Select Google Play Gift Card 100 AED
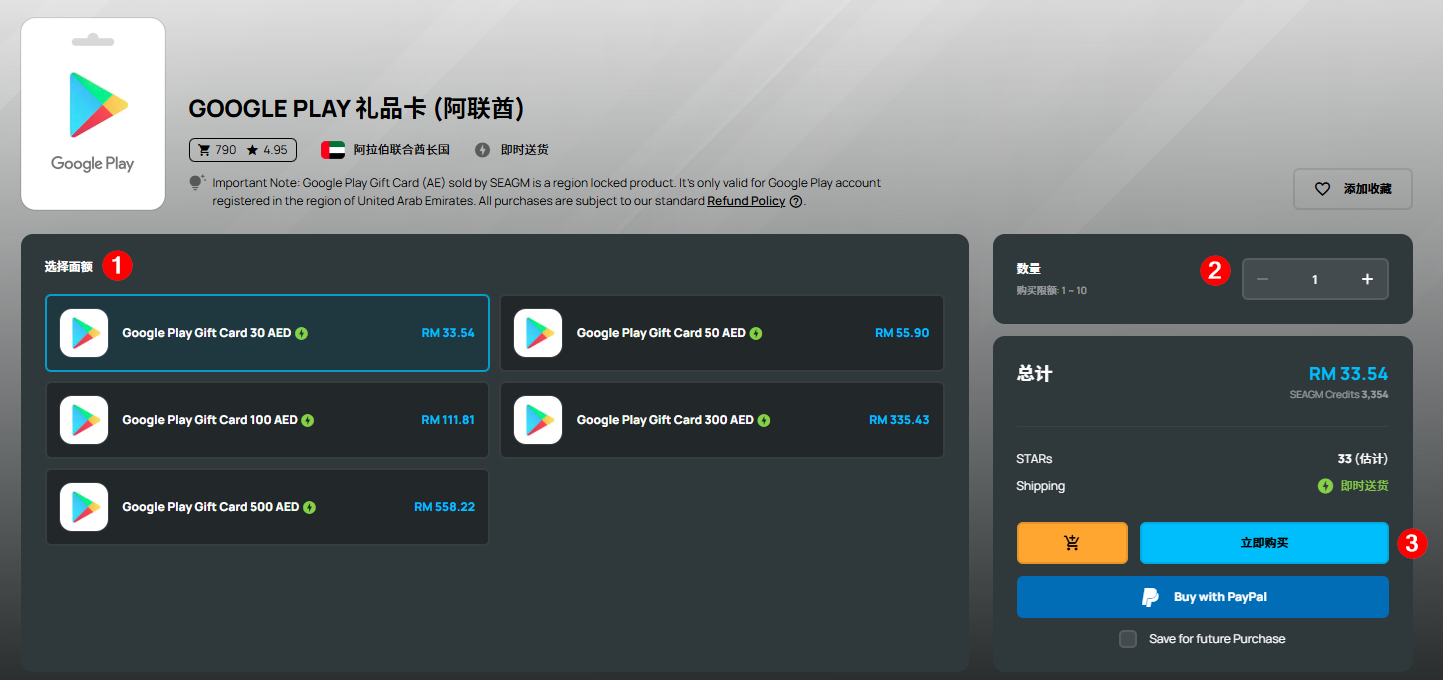This screenshot has height=680, width=1443. coord(267,420)
